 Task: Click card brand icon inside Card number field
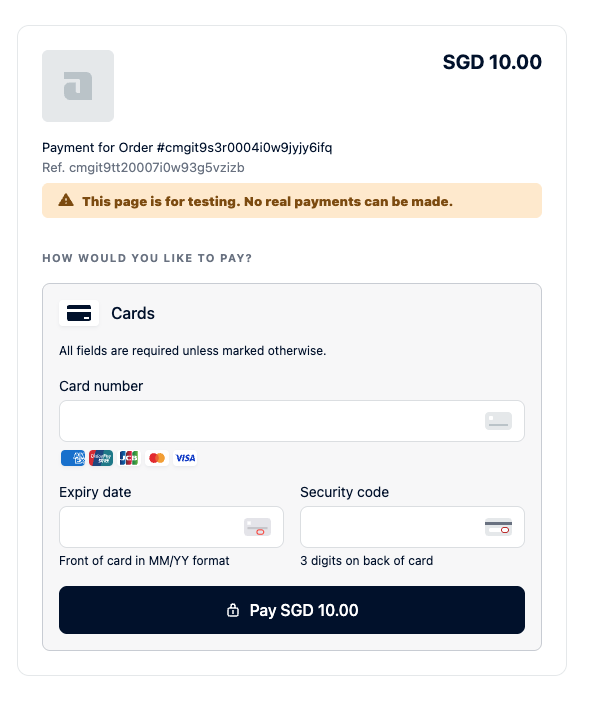pyautogui.click(x=498, y=421)
